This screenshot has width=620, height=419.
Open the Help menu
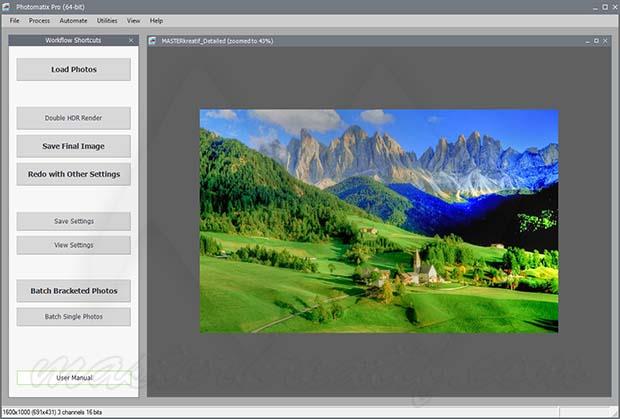(x=156, y=21)
